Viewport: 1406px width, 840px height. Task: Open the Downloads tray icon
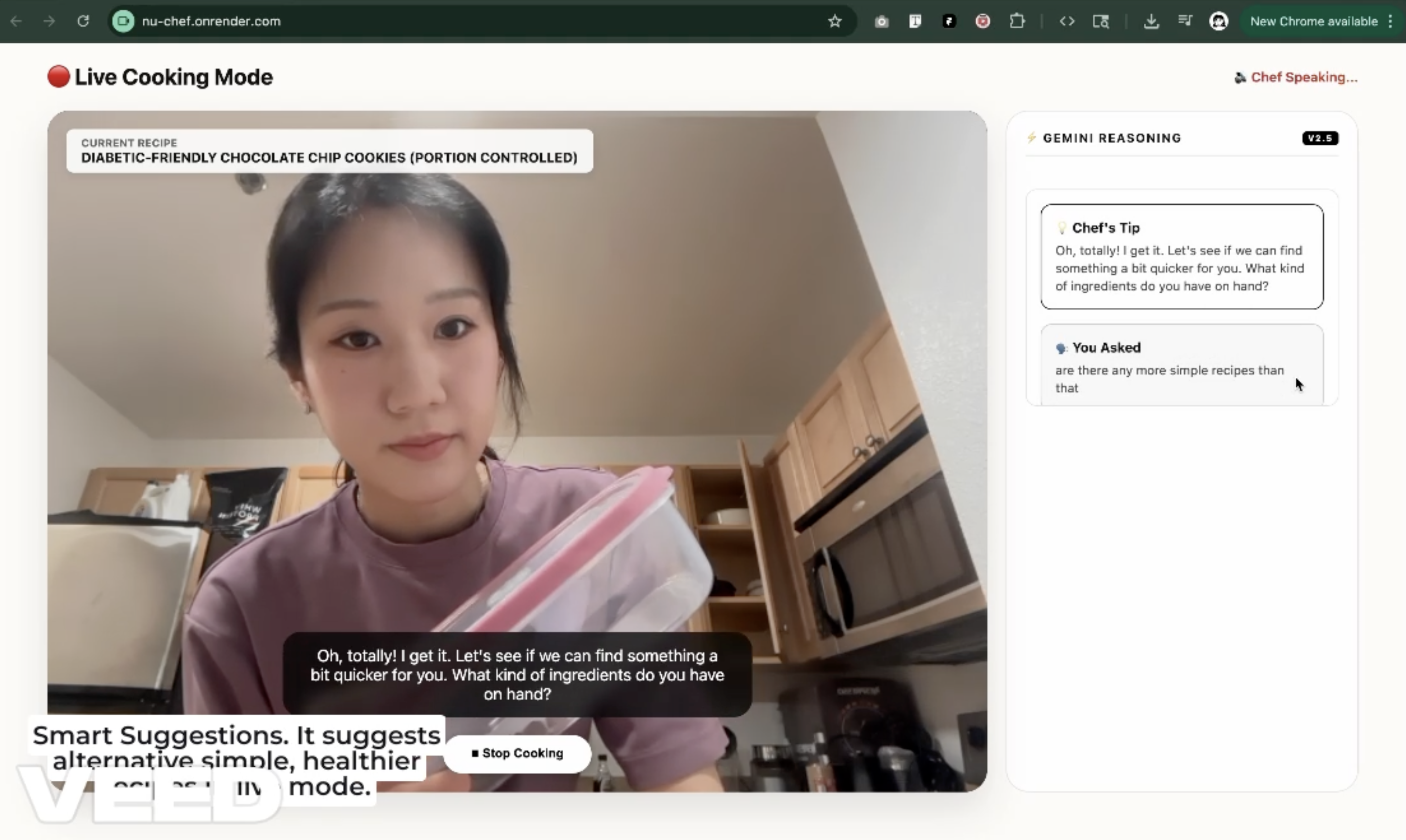point(1151,21)
